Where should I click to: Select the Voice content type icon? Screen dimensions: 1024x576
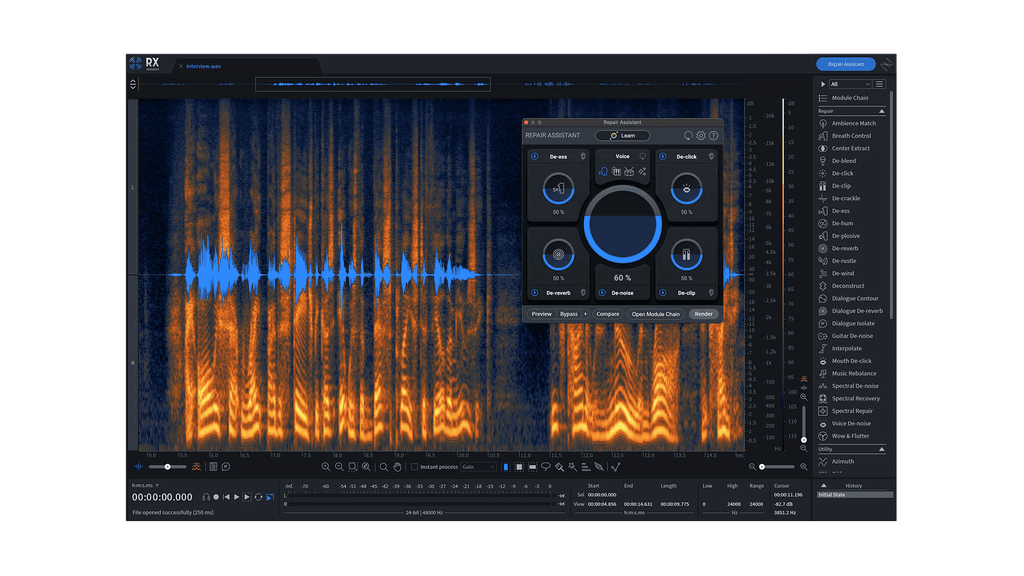[x=603, y=170]
